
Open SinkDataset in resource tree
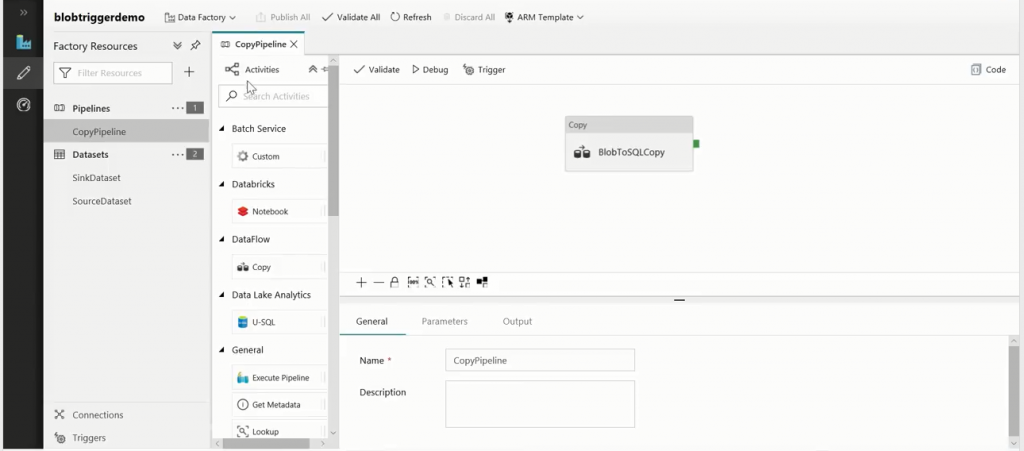click(x=97, y=178)
